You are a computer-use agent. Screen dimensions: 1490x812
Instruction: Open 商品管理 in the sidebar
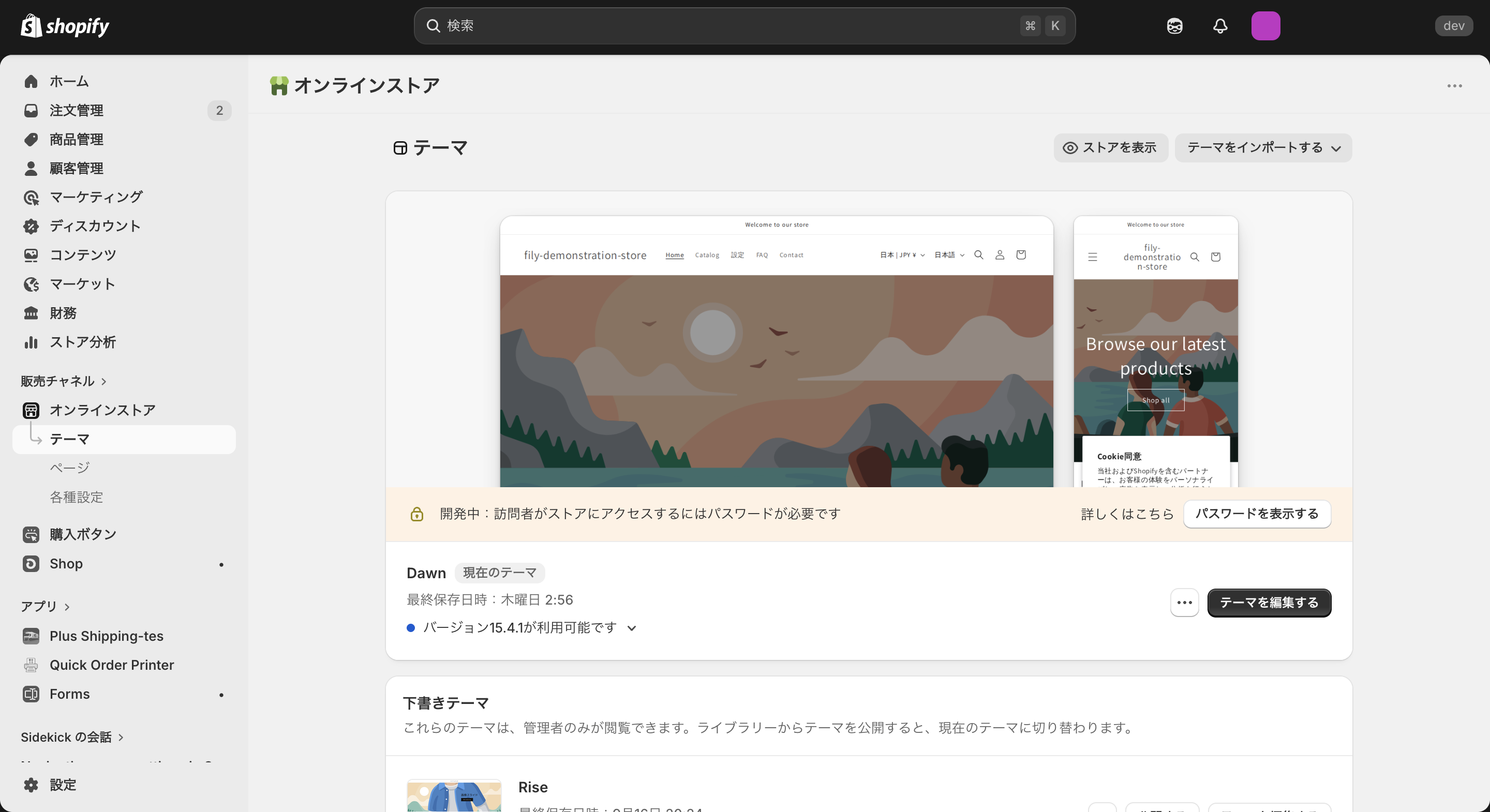coord(76,139)
